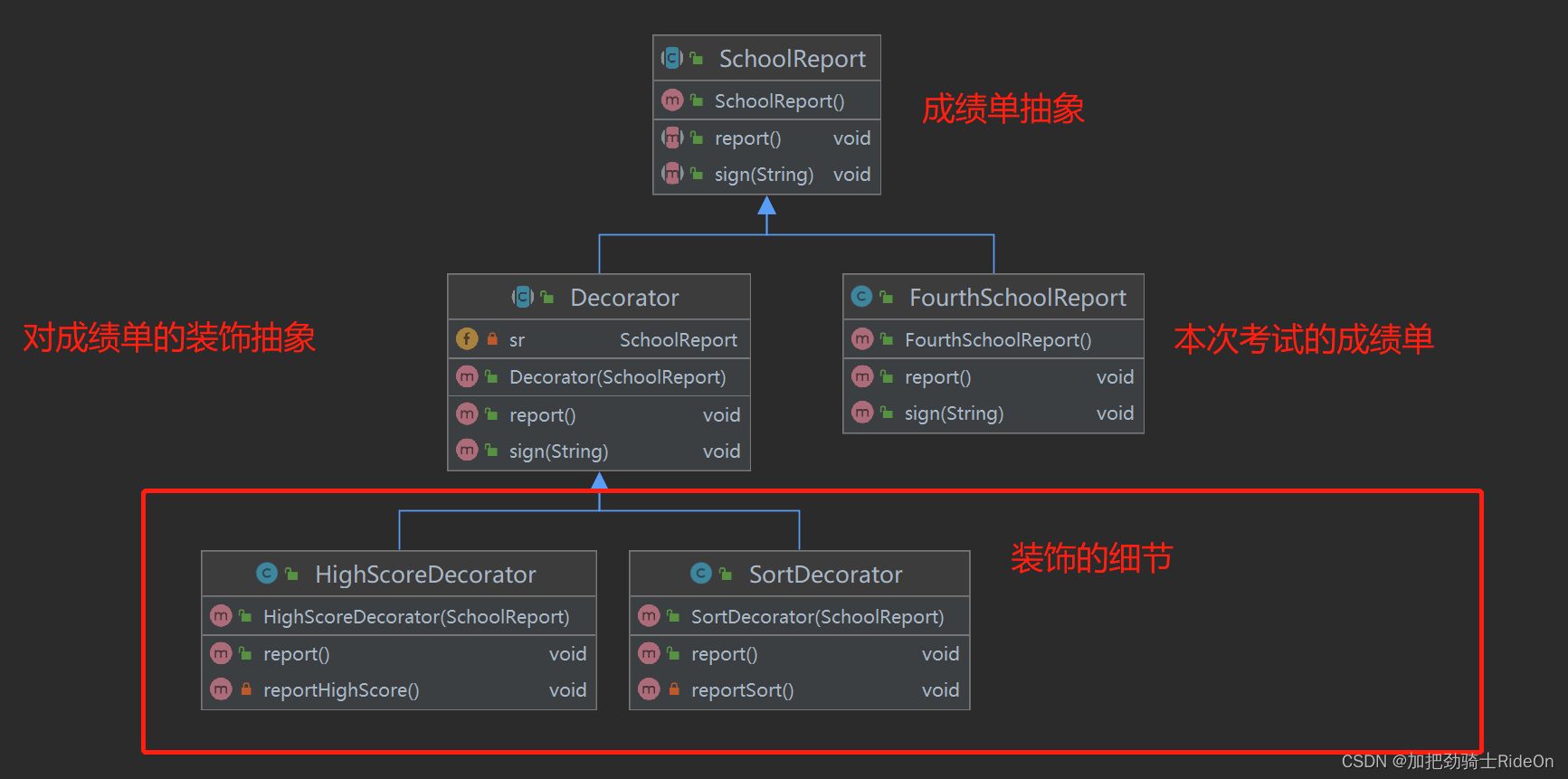Select the reportHighScore() method row
The height and width of the screenshot is (779, 1568).
coord(399,690)
